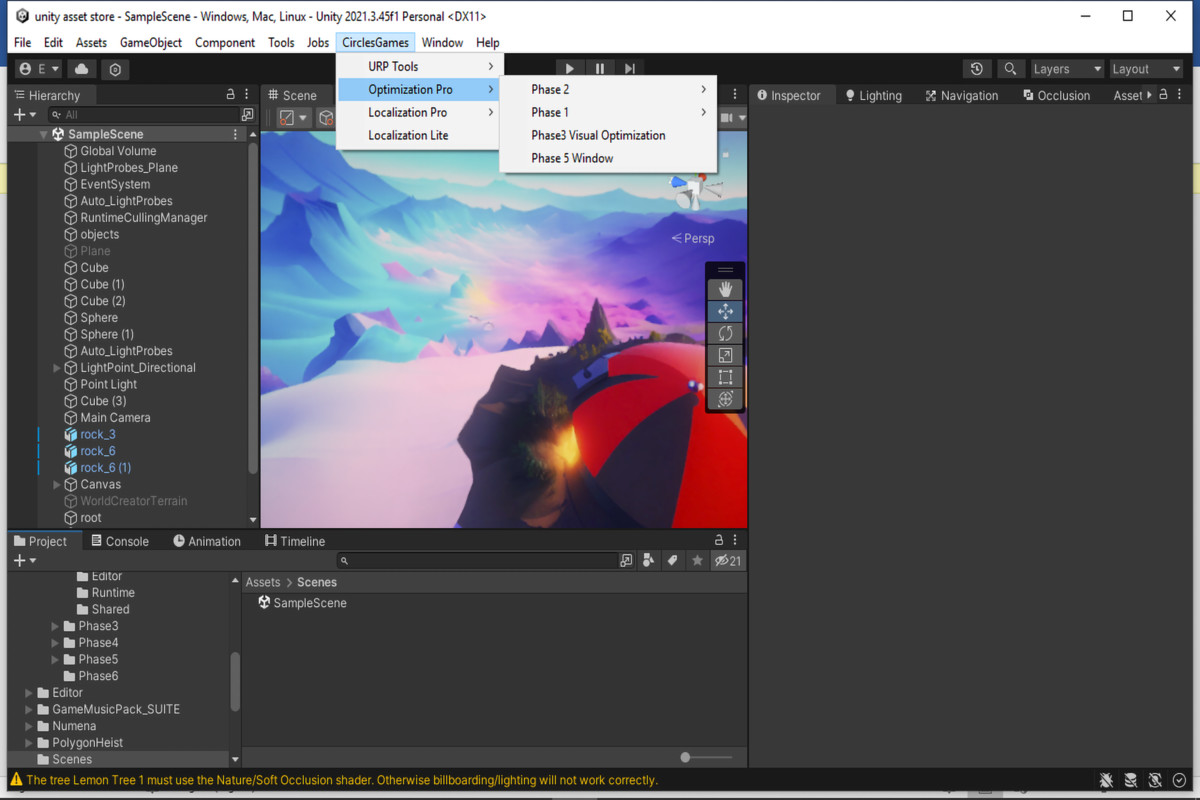
Task: Expand the Phase3 folder
Action: pyautogui.click(x=56, y=626)
